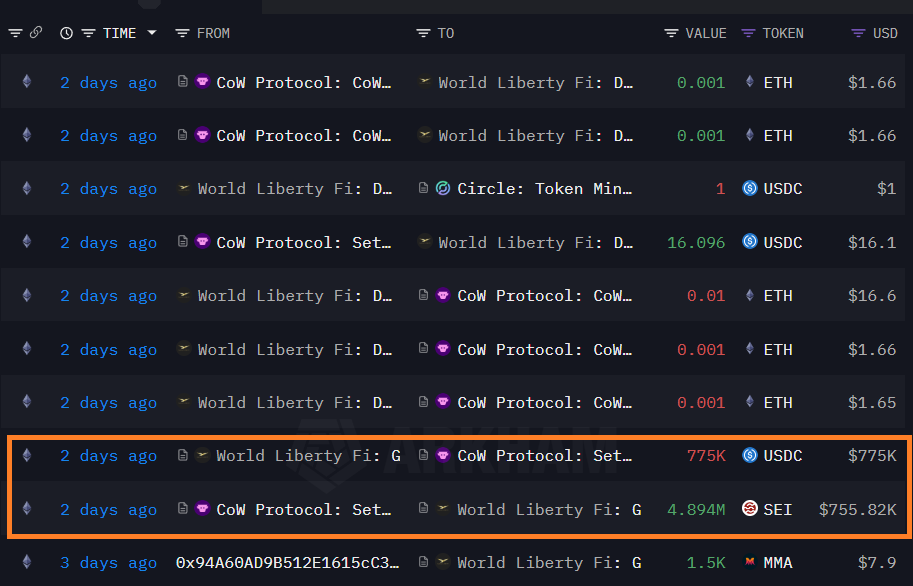Click the link chain icon in header
Screen dimensions: 913x586
pyautogui.click(x=36, y=33)
